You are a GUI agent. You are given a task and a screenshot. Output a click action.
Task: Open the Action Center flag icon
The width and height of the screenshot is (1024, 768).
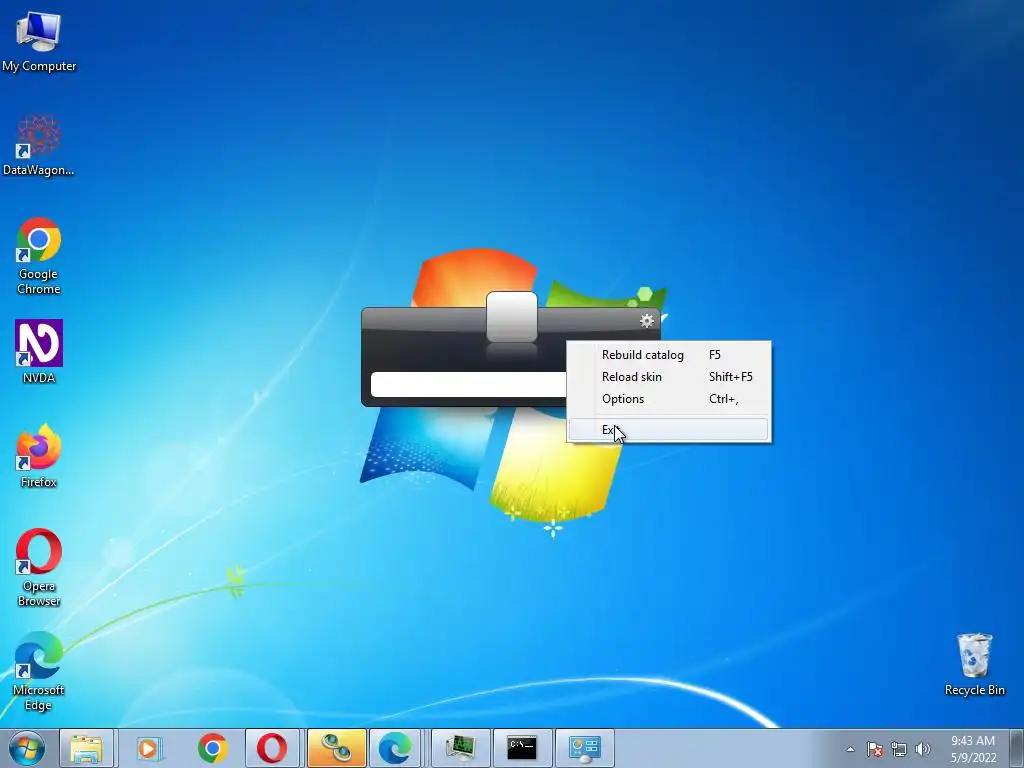click(875, 749)
